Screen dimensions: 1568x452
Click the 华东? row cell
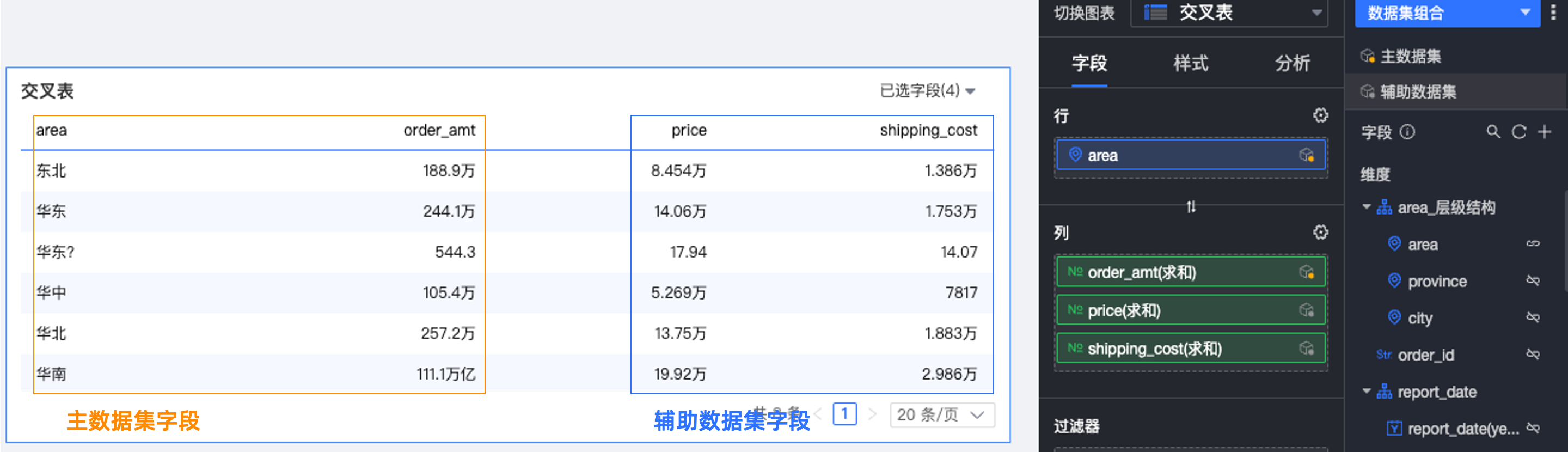point(56,252)
